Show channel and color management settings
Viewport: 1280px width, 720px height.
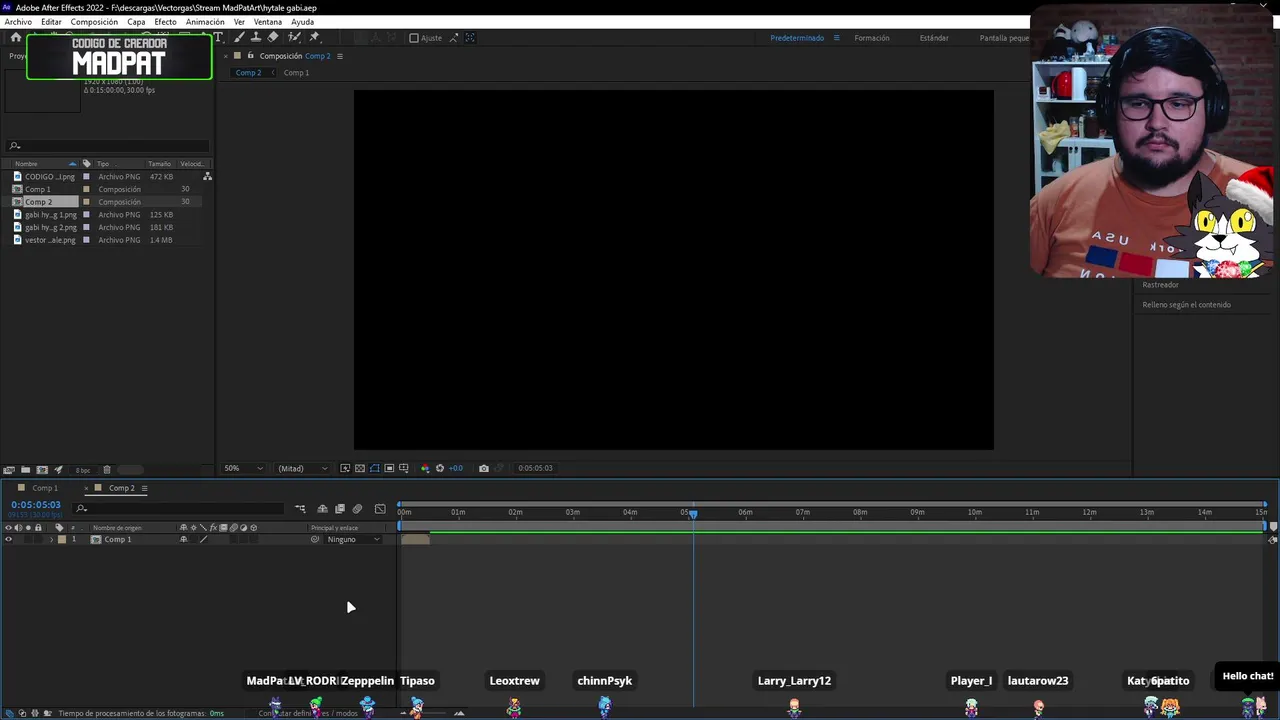tap(425, 468)
